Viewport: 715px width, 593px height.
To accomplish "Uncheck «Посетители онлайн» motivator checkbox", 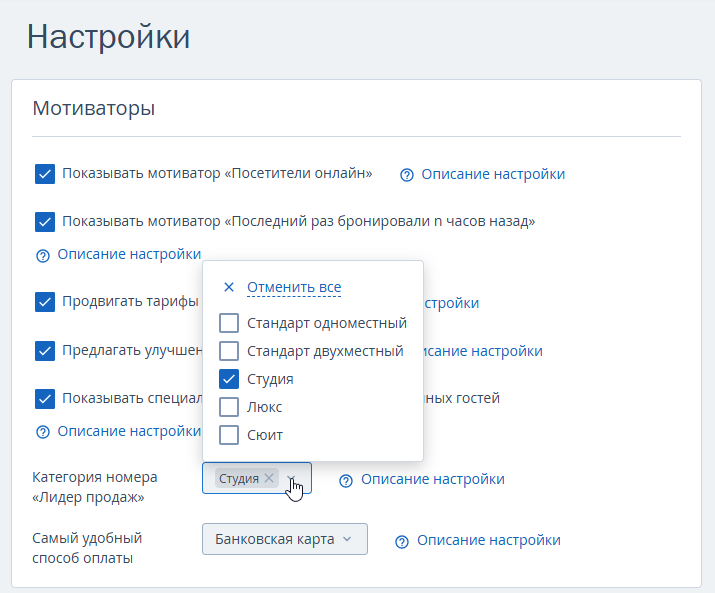I will coord(45,174).
